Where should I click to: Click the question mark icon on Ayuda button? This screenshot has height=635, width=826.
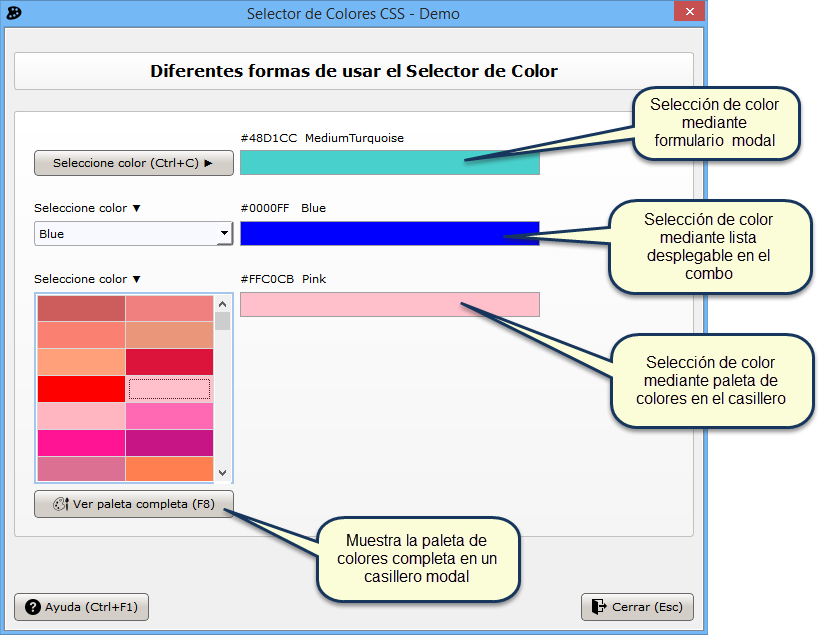point(33,607)
